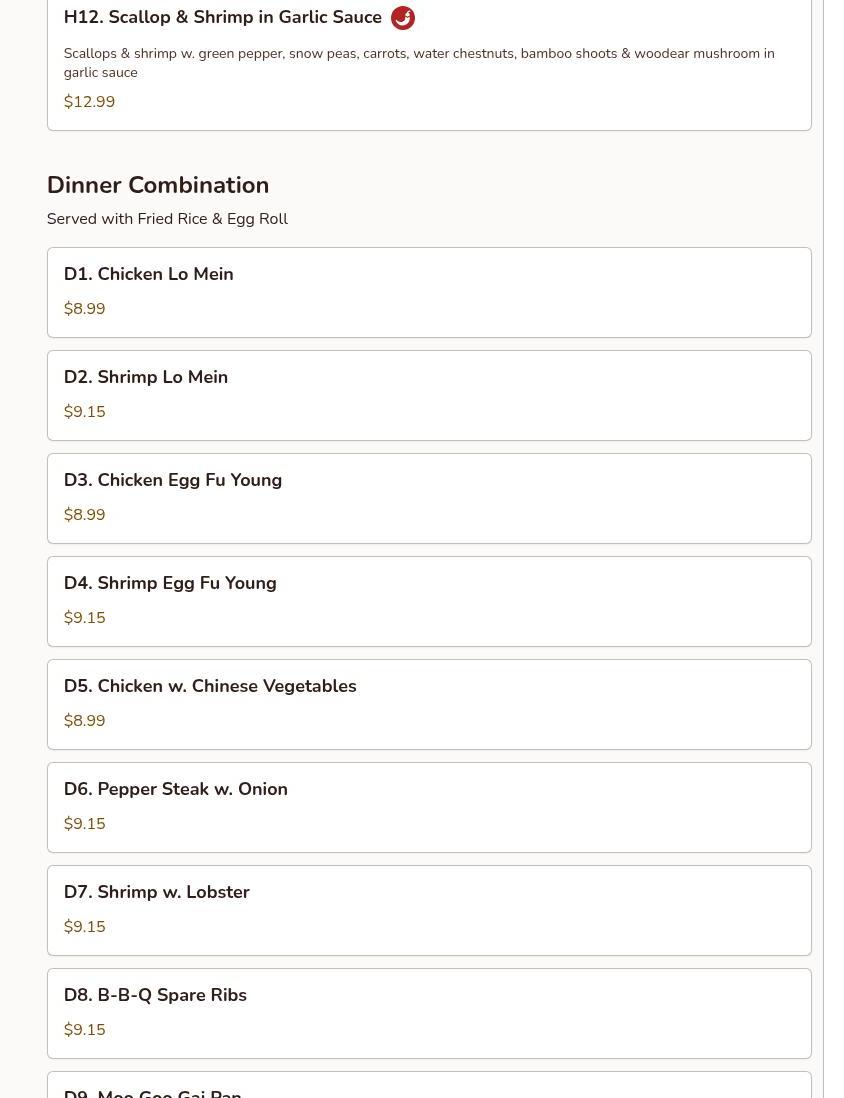Click the spicy chili pepper icon
This screenshot has width=844, height=1098.
pyautogui.click(x=402, y=18)
